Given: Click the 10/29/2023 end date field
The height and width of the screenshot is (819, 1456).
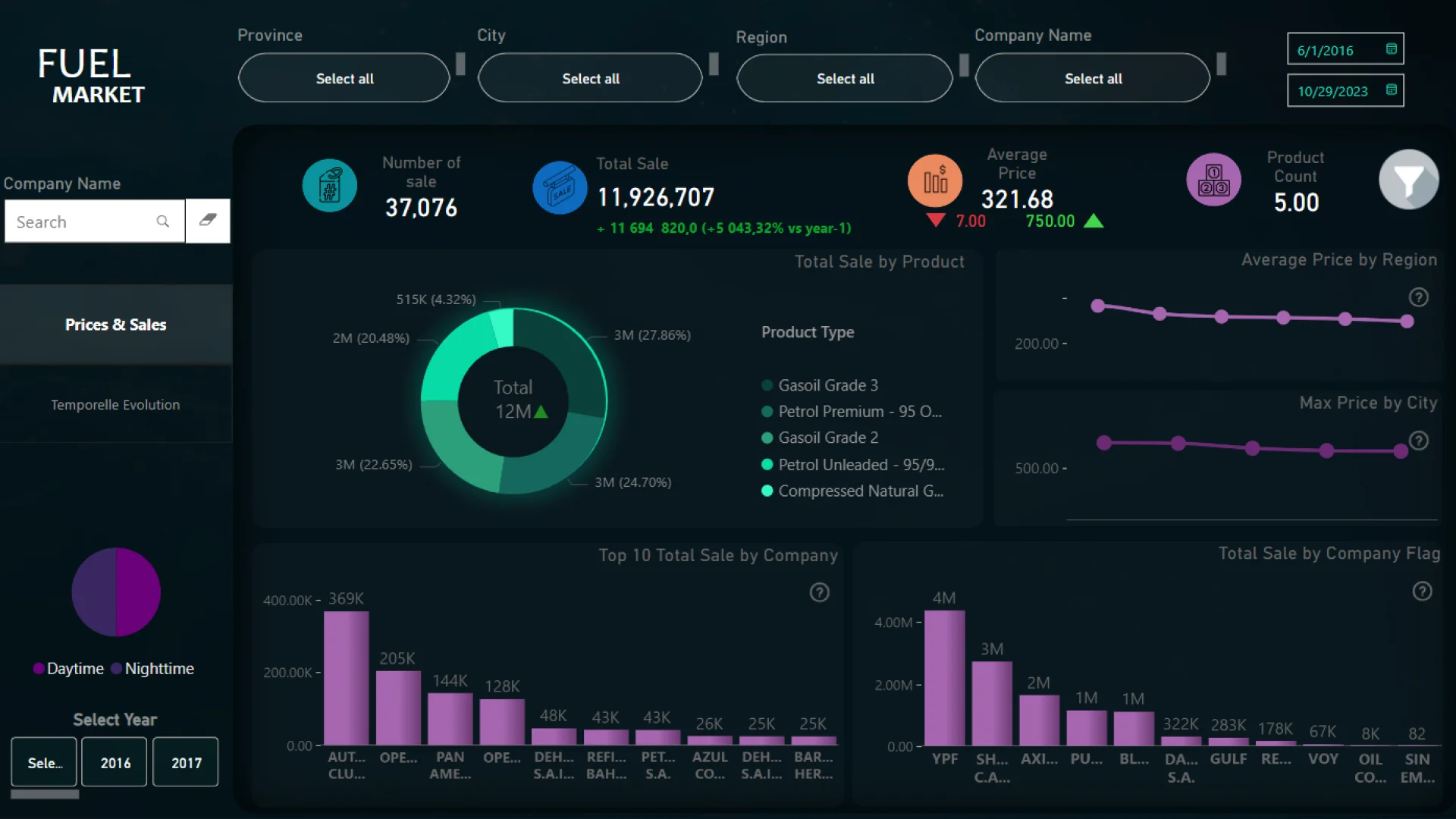Looking at the screenshot, I should [1345, 90].
